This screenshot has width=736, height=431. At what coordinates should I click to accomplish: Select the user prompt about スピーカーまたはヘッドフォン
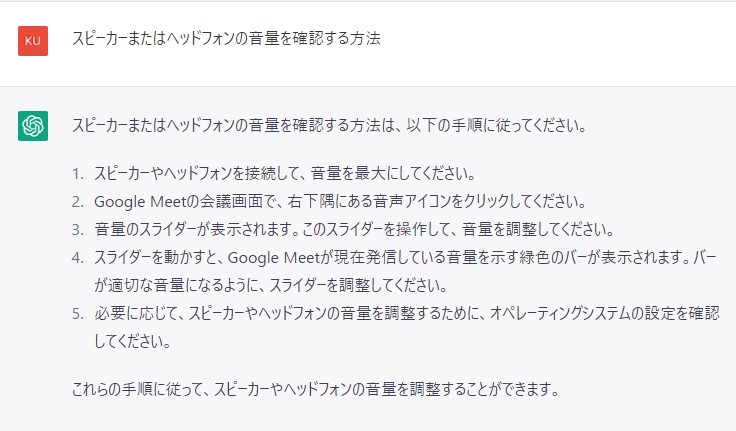(x=226, y=38)
